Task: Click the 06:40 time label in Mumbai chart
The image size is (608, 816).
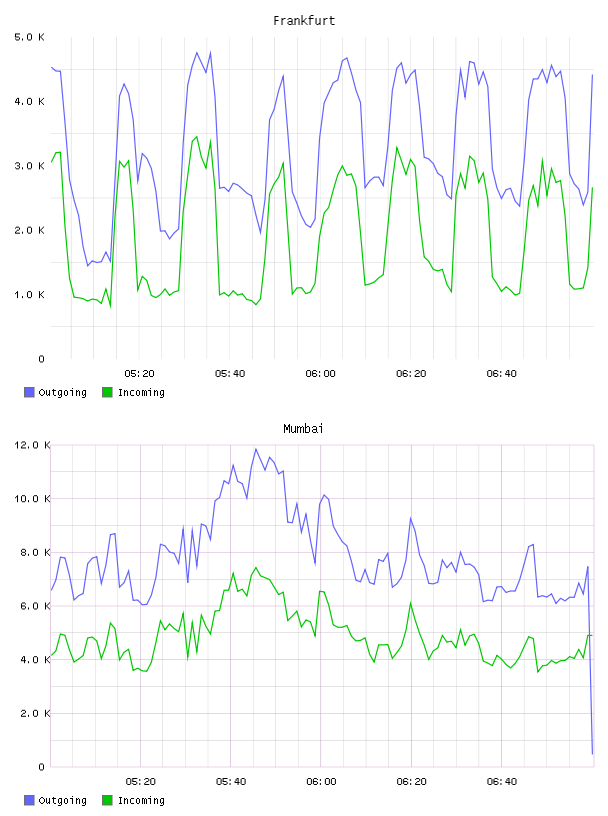Action: point(502,782)
